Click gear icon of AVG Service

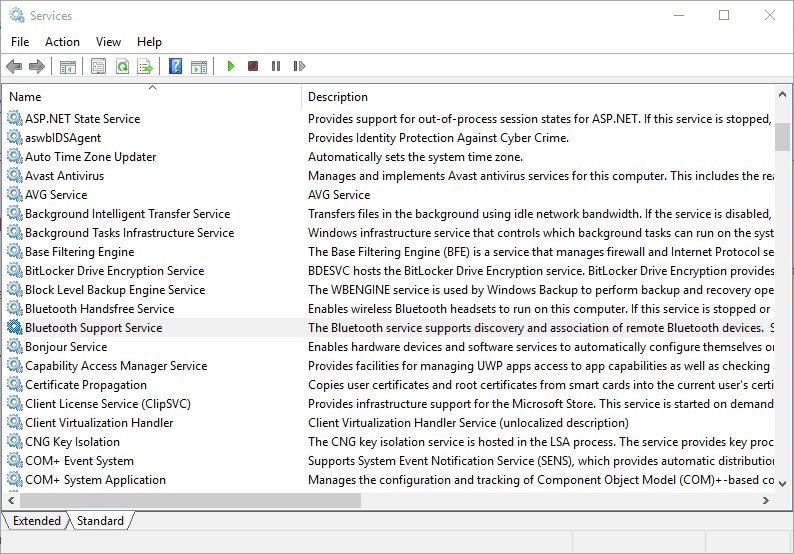point(15,194)
